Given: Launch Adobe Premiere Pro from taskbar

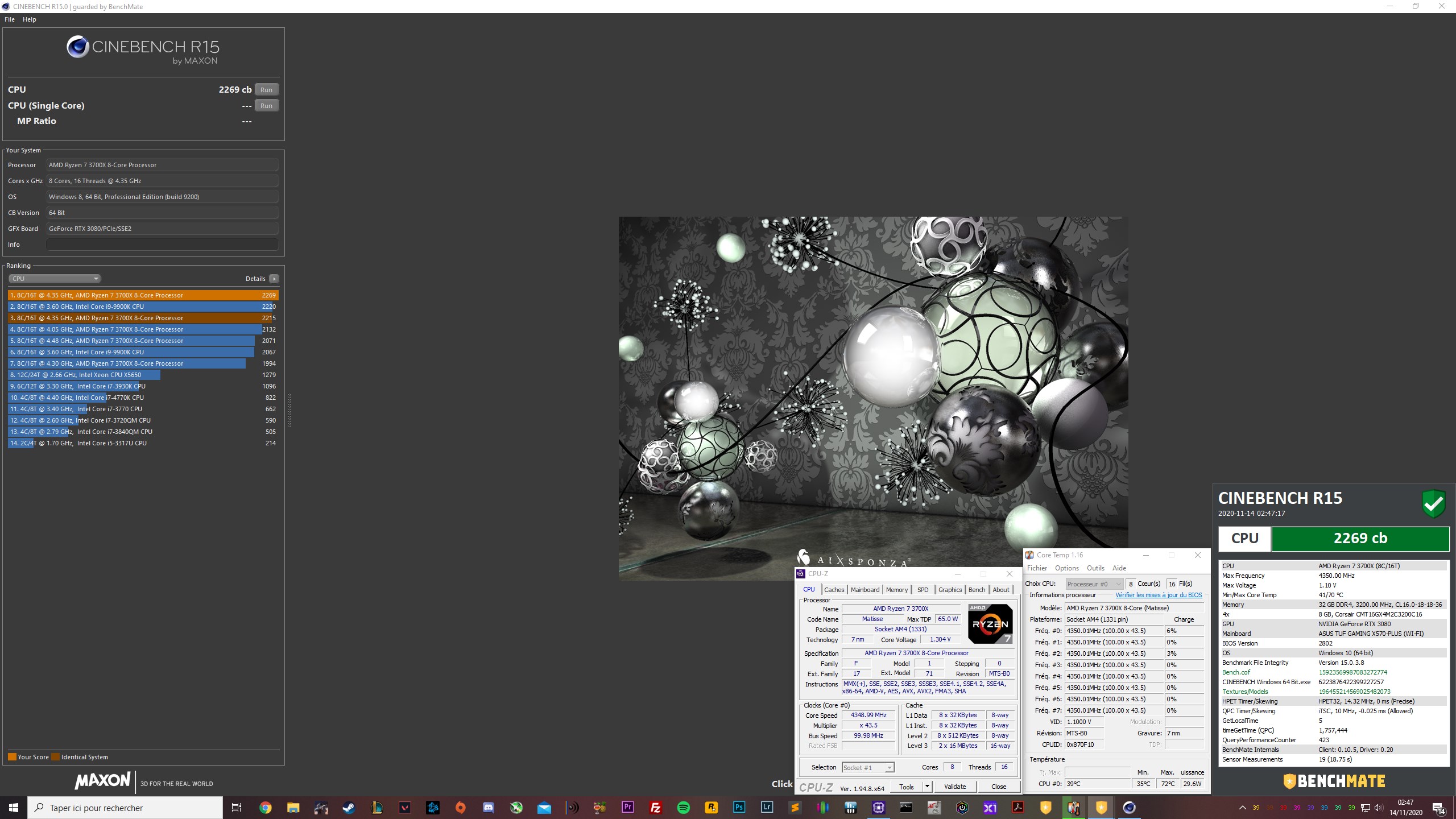Looking at the screenshot, I should tap(628, 808).
